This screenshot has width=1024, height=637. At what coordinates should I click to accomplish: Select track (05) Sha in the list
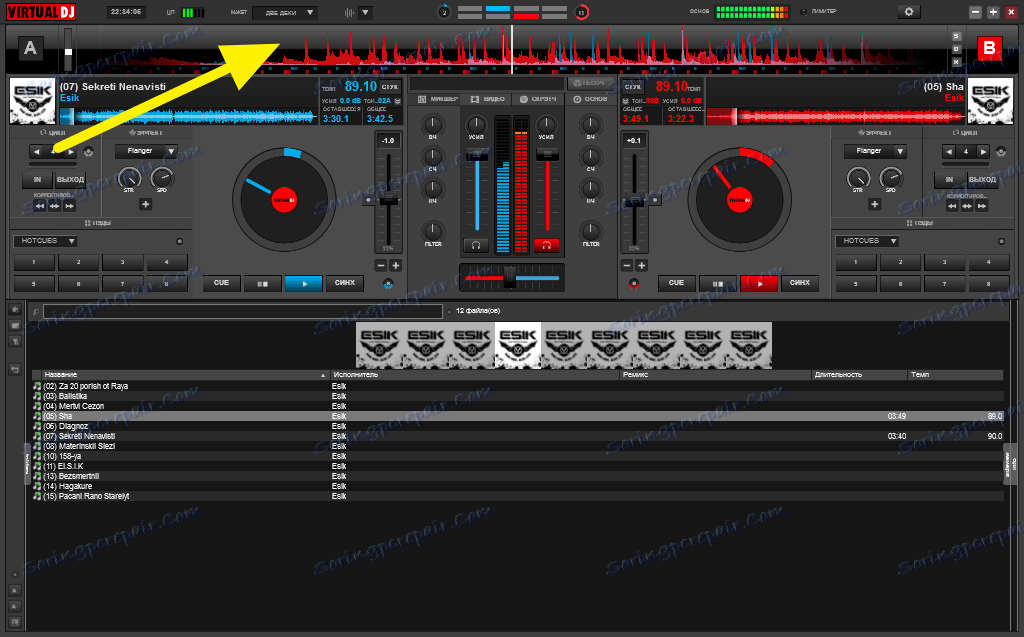click(517, 416)
